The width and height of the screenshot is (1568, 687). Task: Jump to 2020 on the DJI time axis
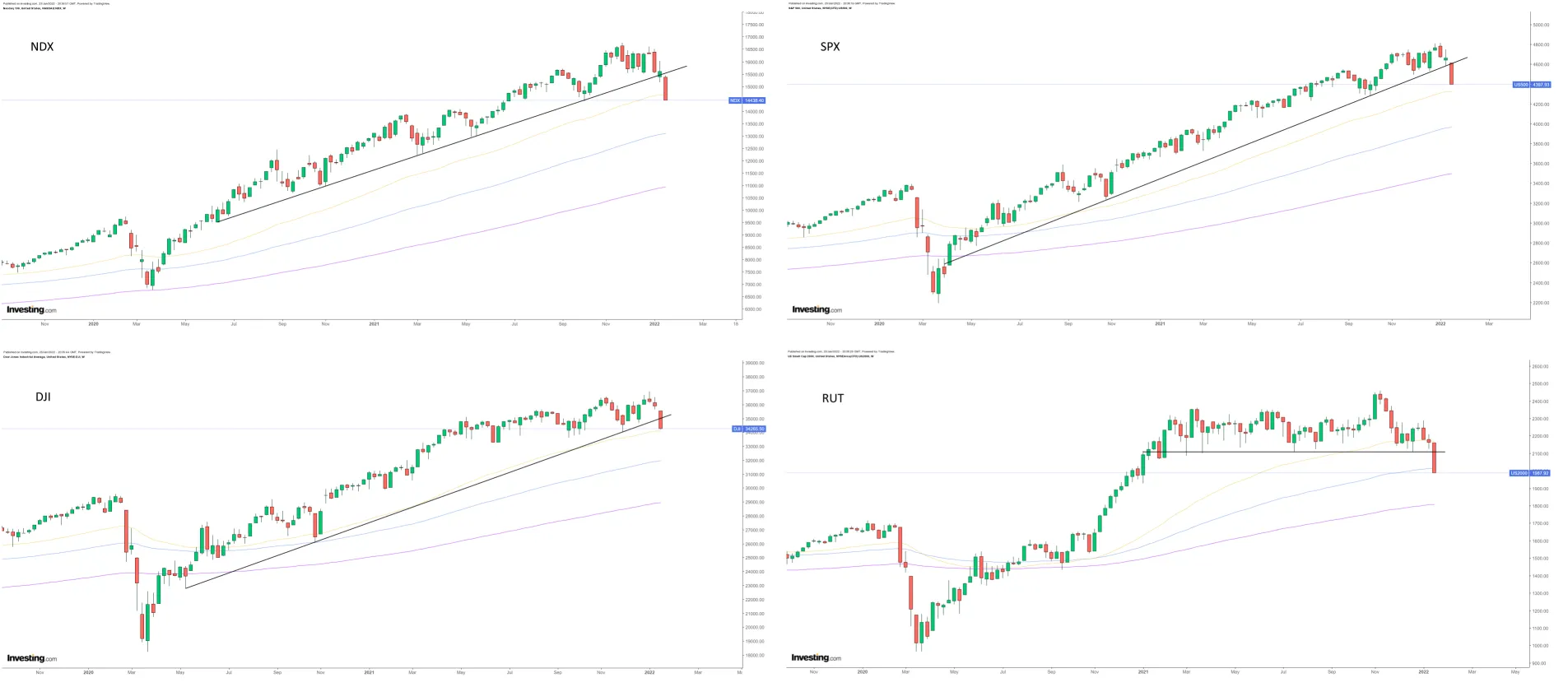88,672
